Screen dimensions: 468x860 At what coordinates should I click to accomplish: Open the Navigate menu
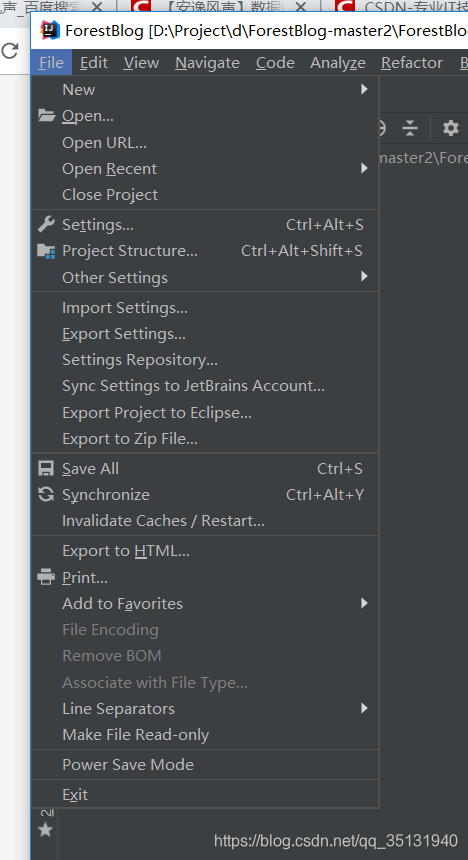coord(207,63)
